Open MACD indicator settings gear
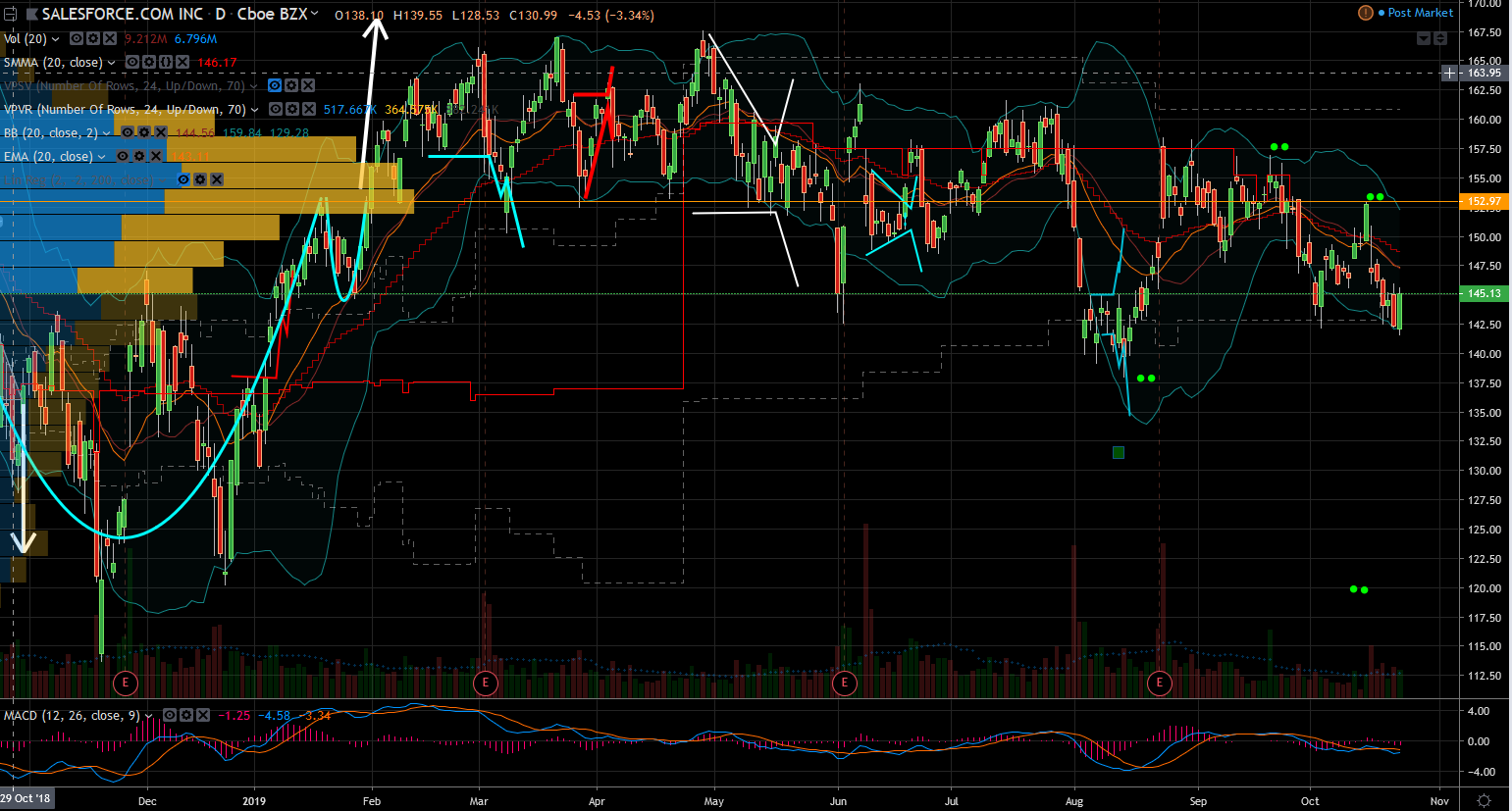This screenshot has width=1512, height=811. coord(185,716)
